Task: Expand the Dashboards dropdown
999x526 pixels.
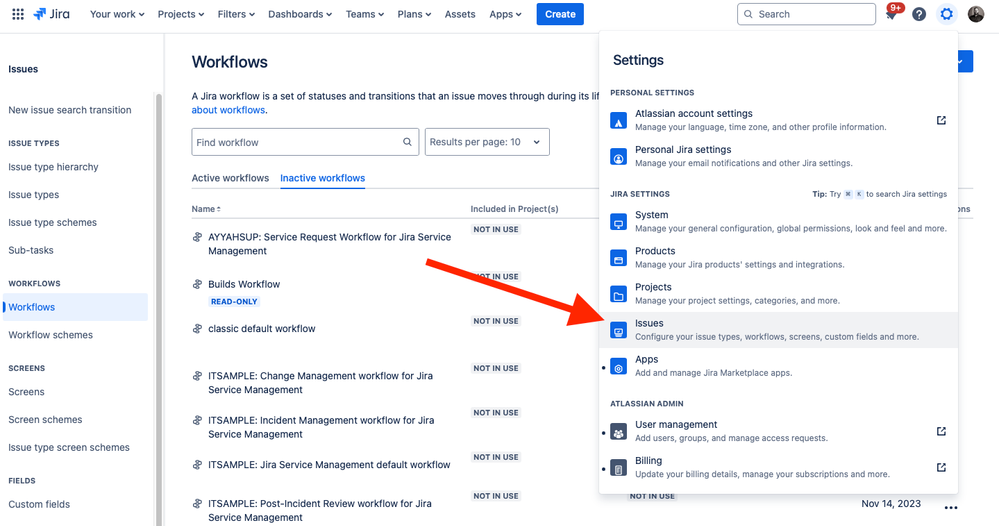Action: tap(299, 14)
